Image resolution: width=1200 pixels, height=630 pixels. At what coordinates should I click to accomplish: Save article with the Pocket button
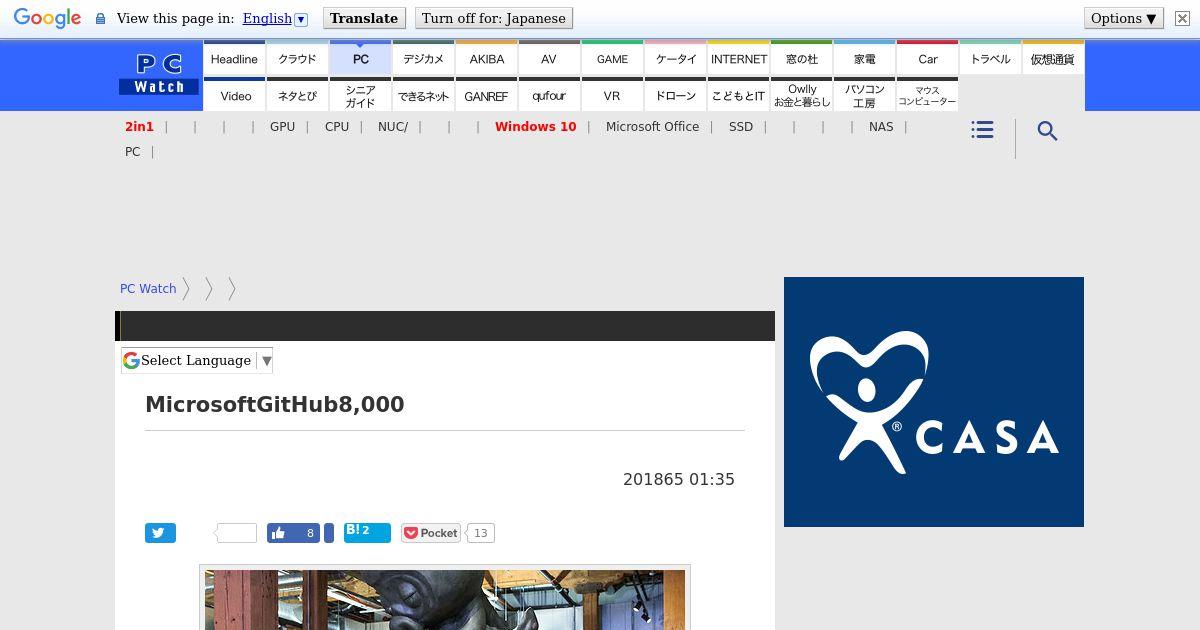click(x=431, y=533)
